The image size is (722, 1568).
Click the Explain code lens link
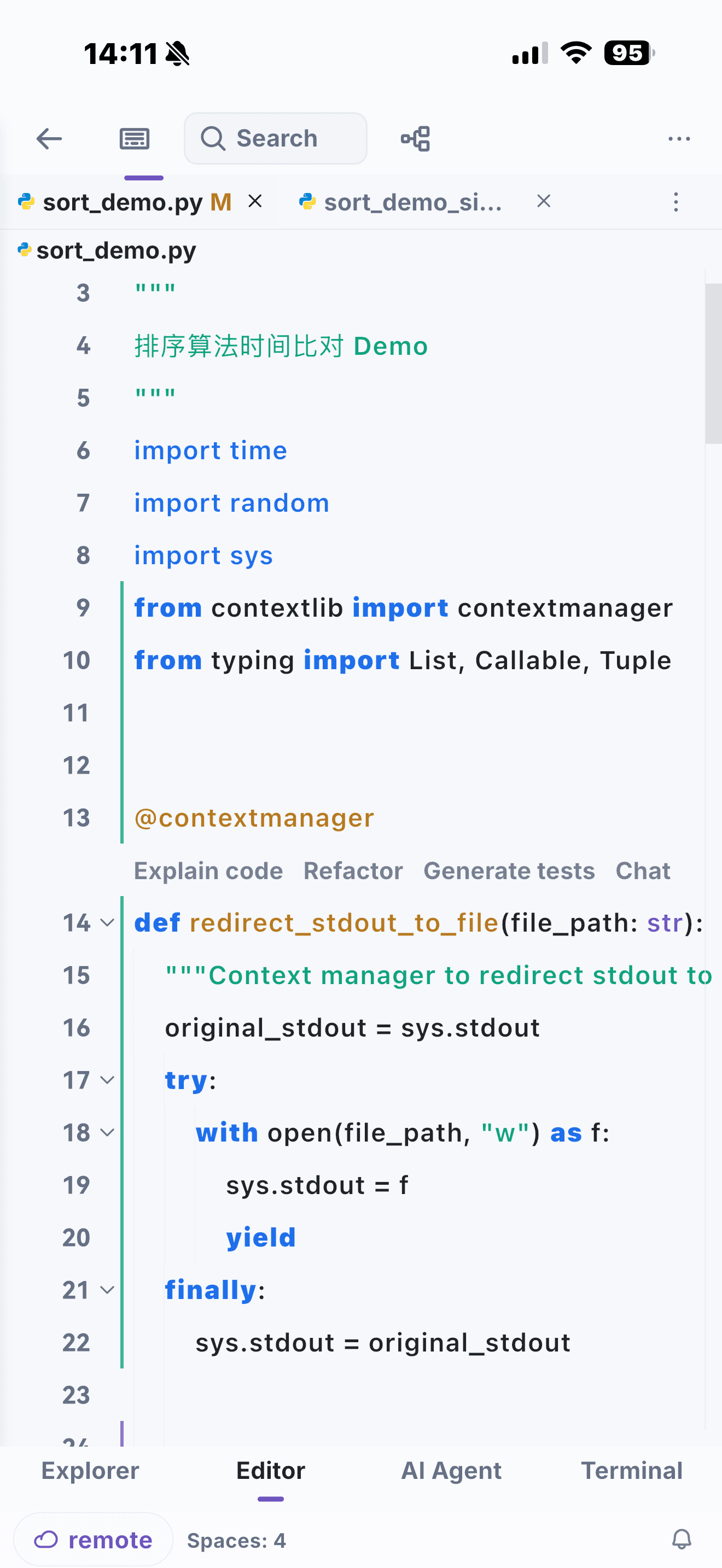[208, 871]
